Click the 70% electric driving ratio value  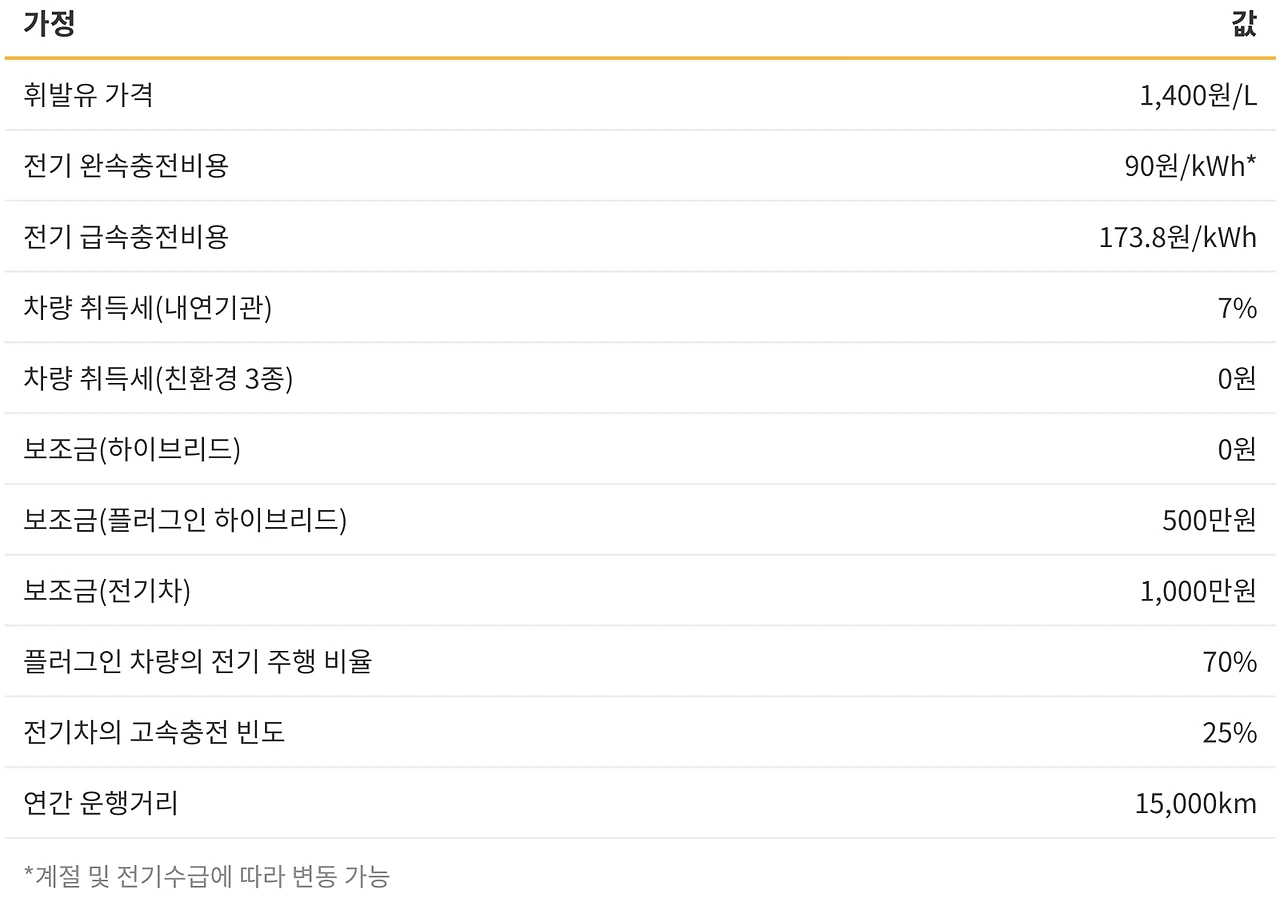(1229, 663)
